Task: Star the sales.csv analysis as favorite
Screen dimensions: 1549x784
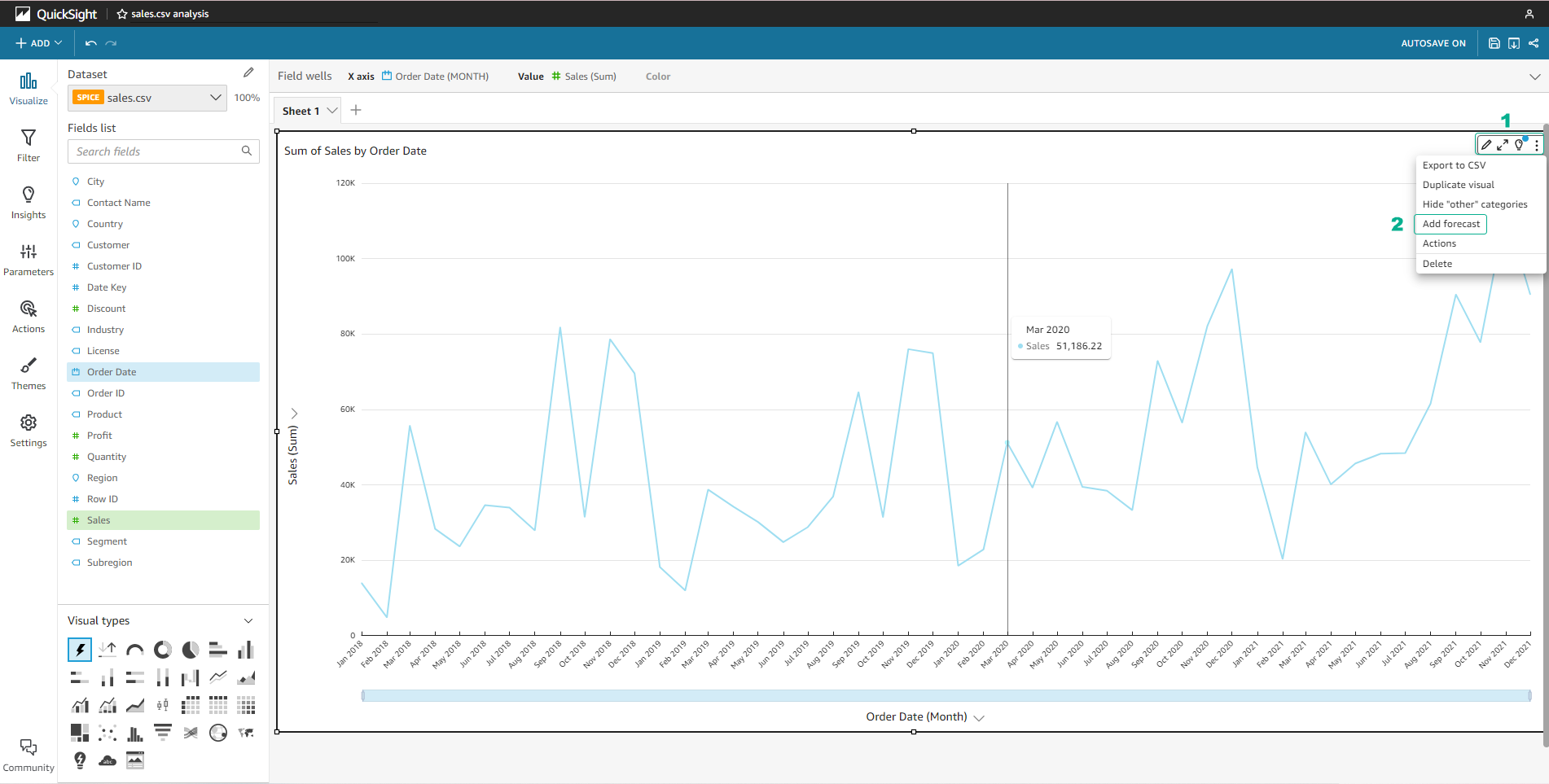Action: coord(122,14)
